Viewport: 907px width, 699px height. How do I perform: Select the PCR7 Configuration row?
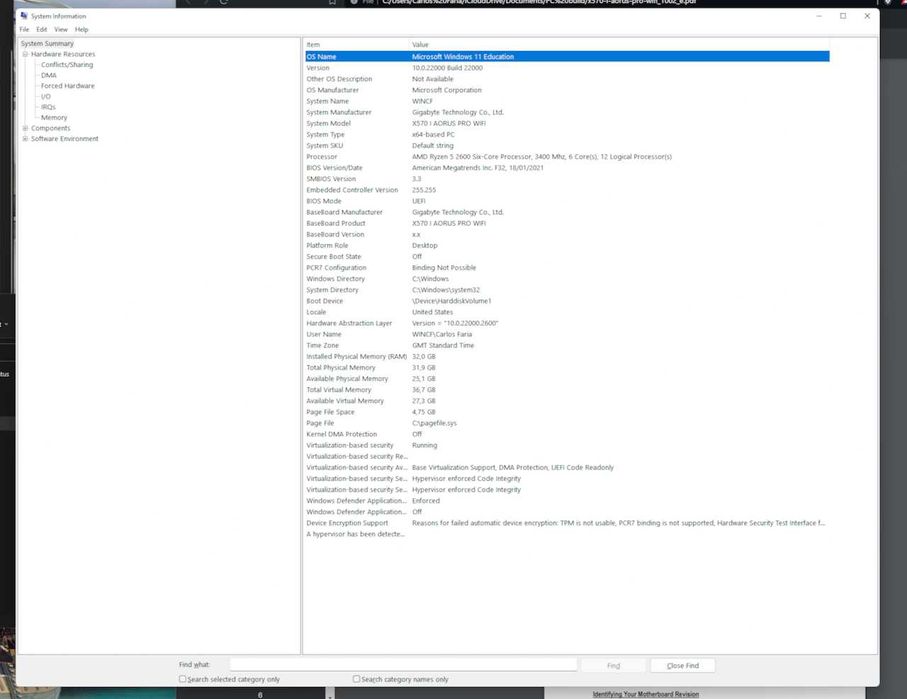567,268
